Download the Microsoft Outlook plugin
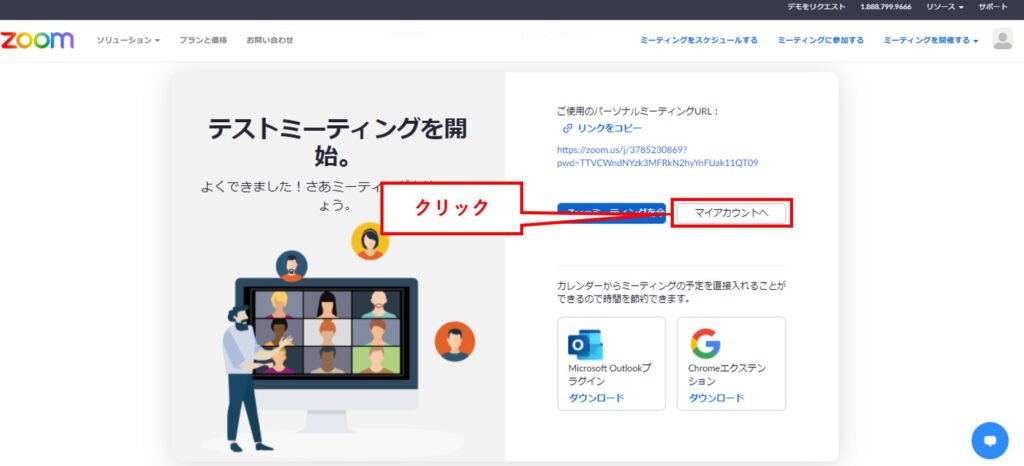 pyautogui.click(x=596, y=398)
